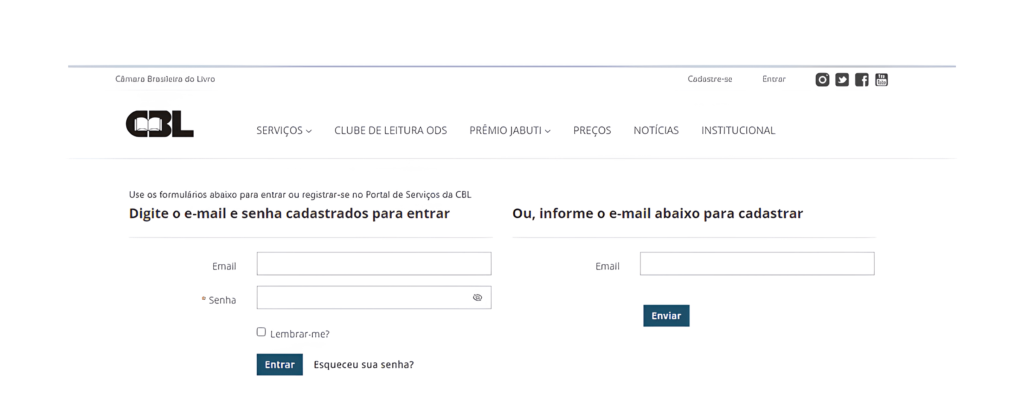This screenshot has width=1024, height=405.
Task: Open the Facebook icon link
Action: click(x=861, y=80)
